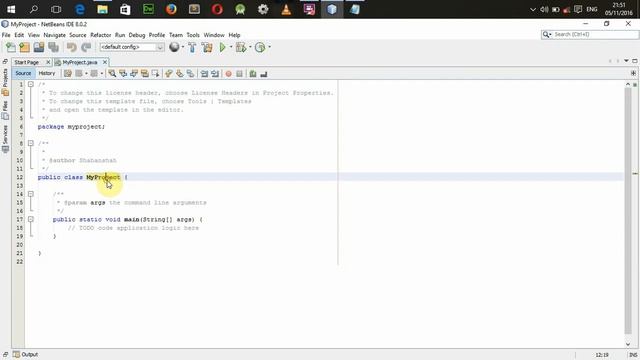Open the Profile Project dropdown arrow
Viewport: 640px width, 360px height.
269,47
